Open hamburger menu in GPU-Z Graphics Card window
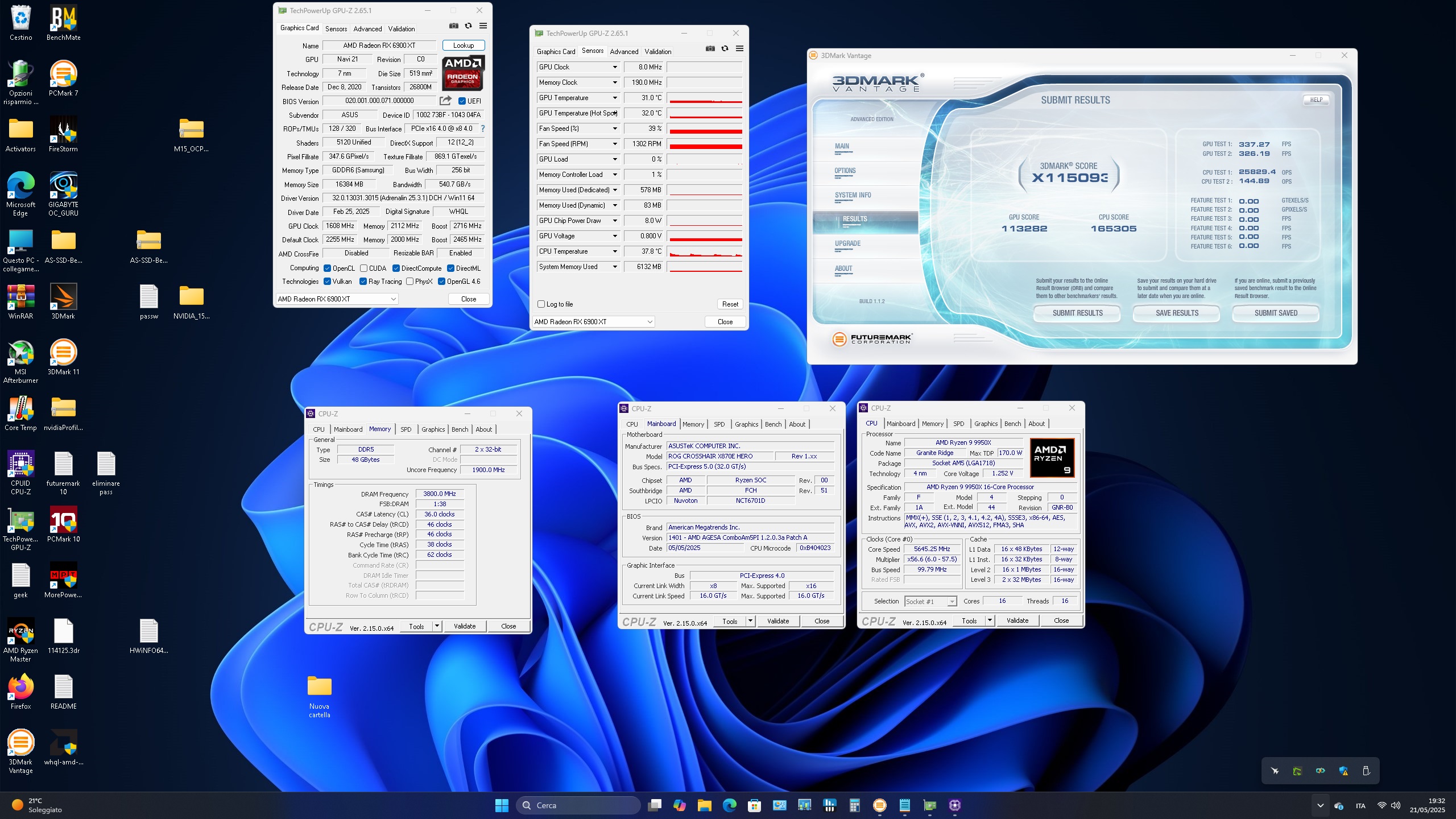This screenshot has height=819, width=1456. point(483,26)
